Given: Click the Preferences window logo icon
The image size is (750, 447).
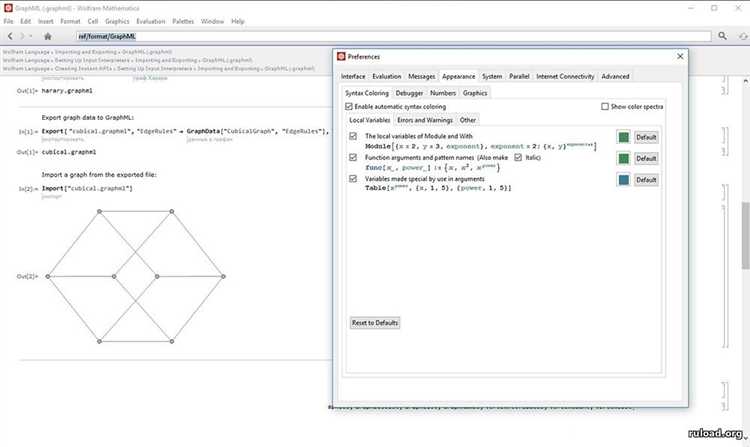Looking at the screenshot, I should click(341, 57).
